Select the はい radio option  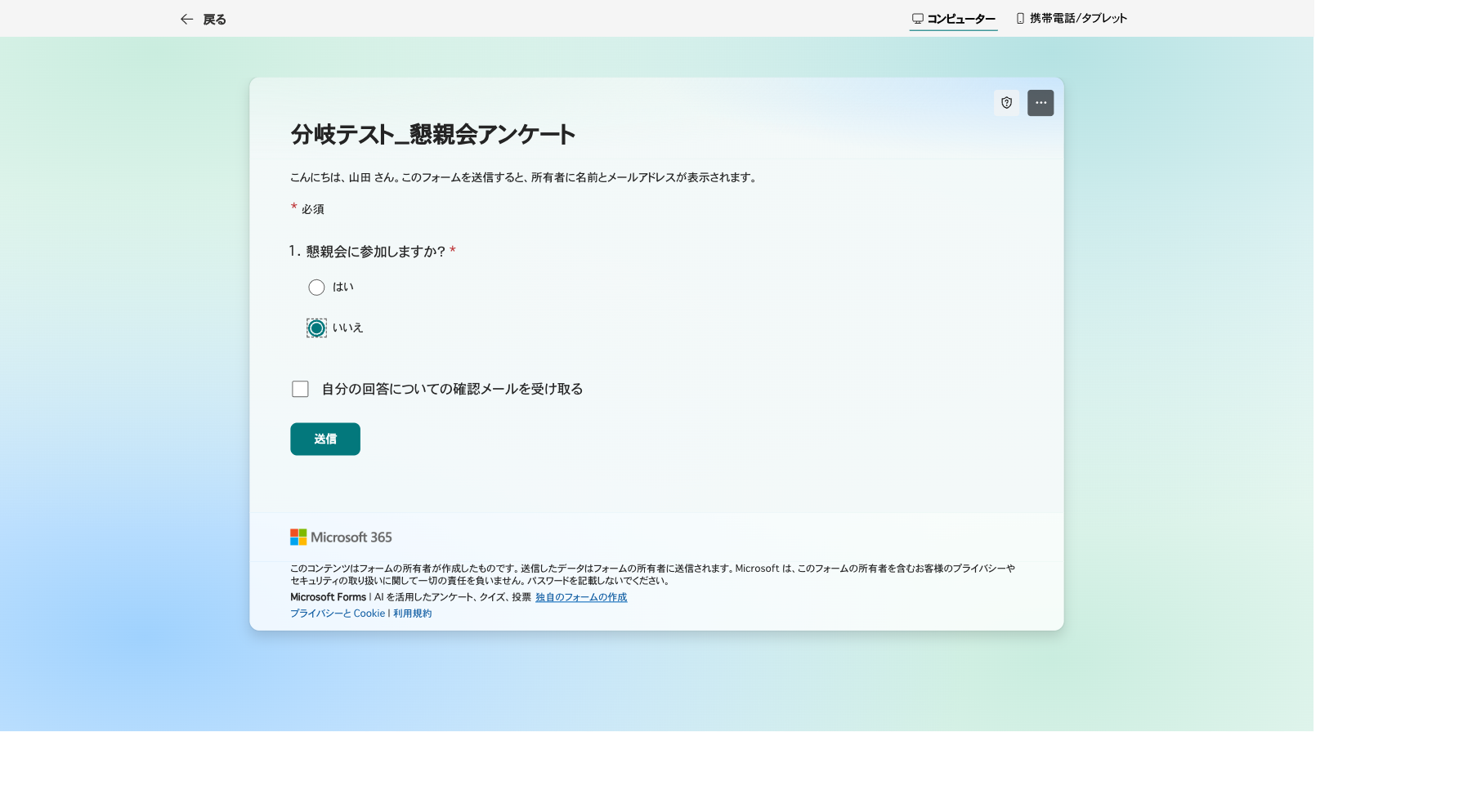316,288
